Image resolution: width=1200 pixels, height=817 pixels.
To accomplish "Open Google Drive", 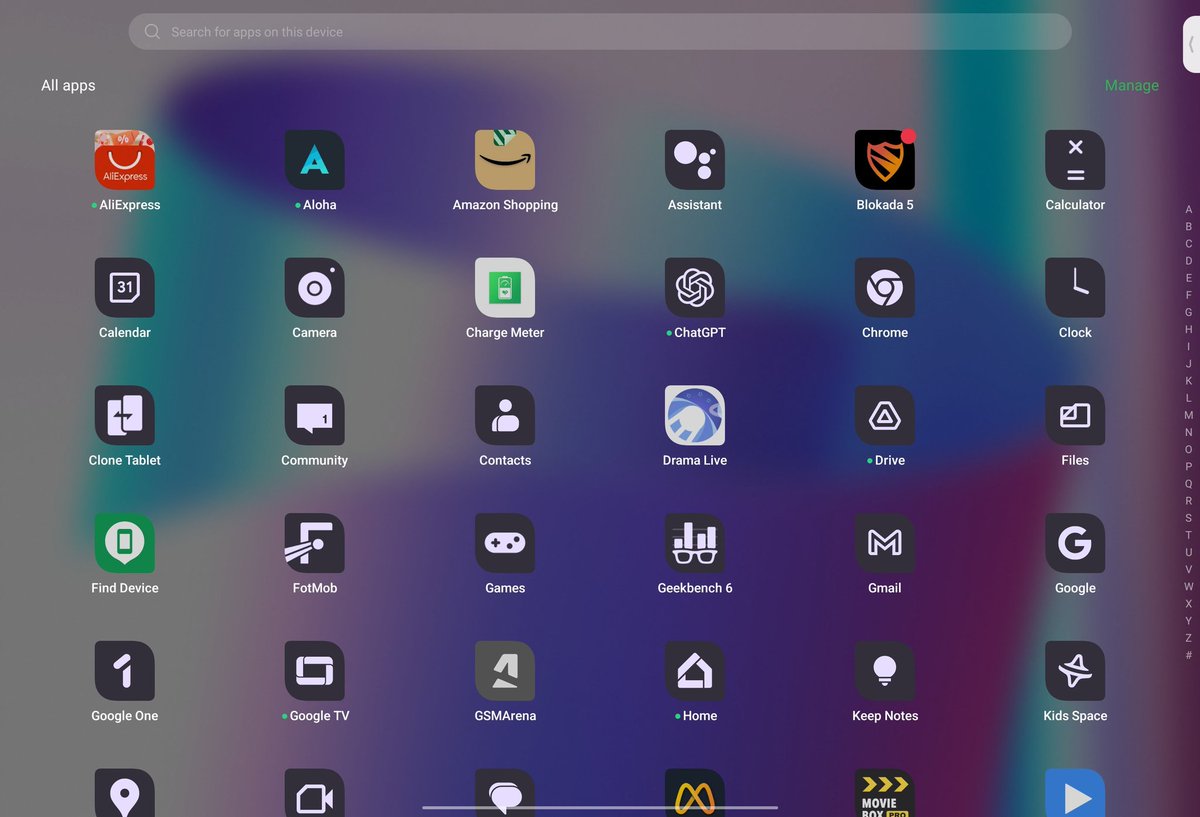I will (885, 416).
